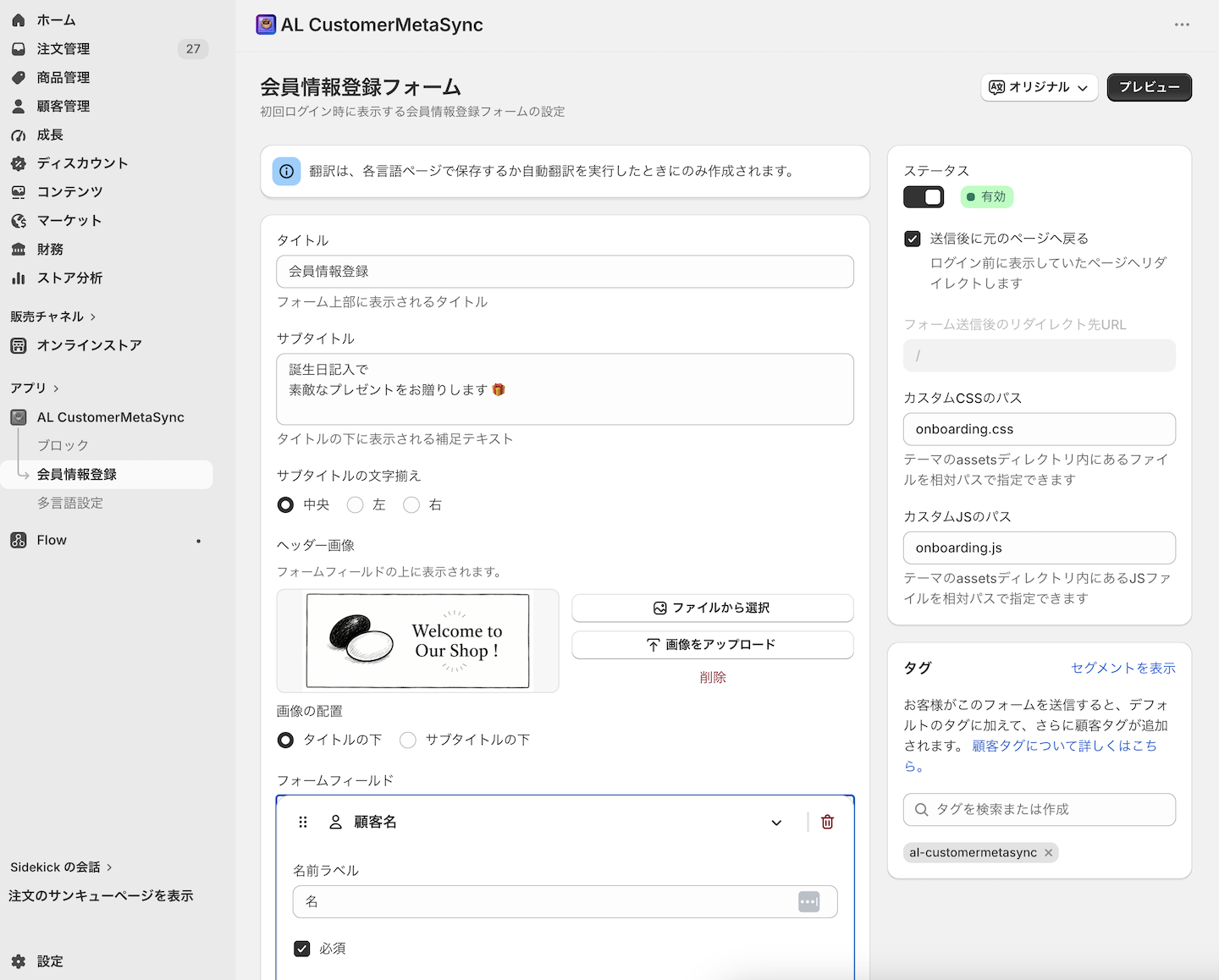
Task: Select 左 alignment radio button
Action: [356, 504]
